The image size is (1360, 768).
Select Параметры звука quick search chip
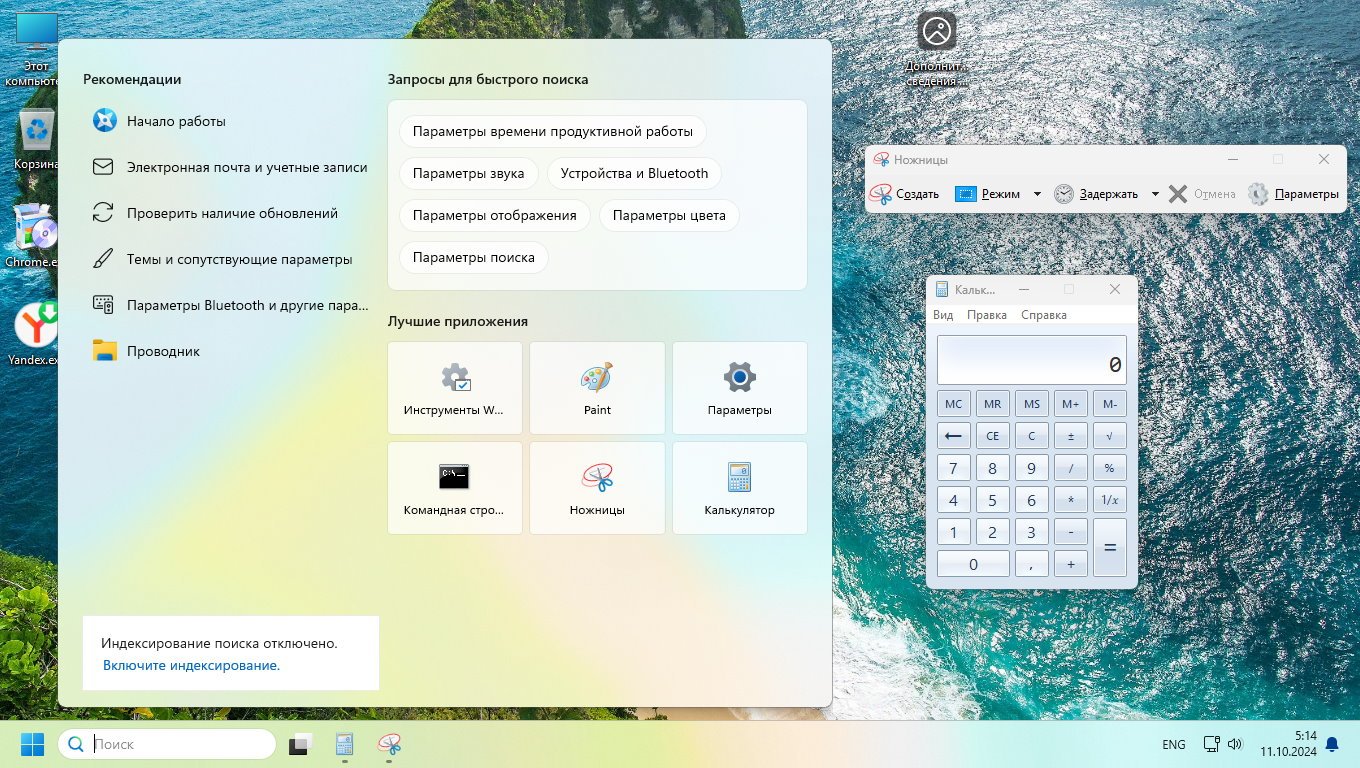468,173
